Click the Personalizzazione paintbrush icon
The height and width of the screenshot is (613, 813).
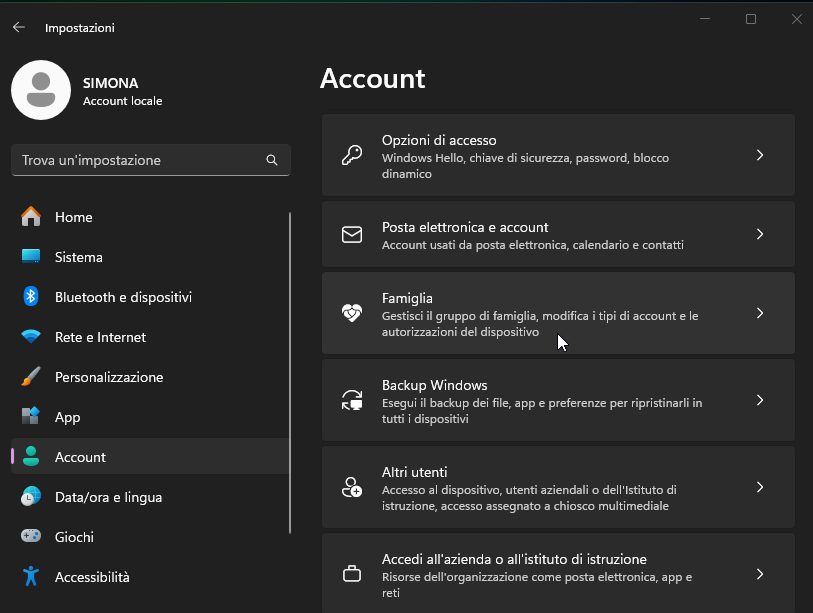(31, 377)
